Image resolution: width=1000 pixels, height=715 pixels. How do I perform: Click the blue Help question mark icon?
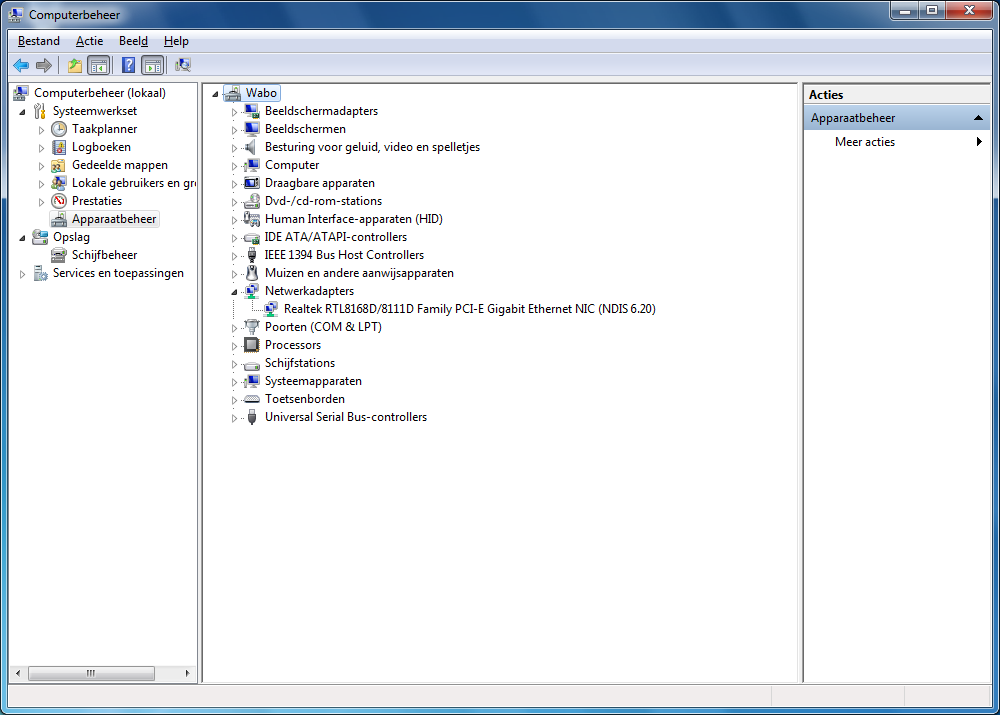pos(128,65)
